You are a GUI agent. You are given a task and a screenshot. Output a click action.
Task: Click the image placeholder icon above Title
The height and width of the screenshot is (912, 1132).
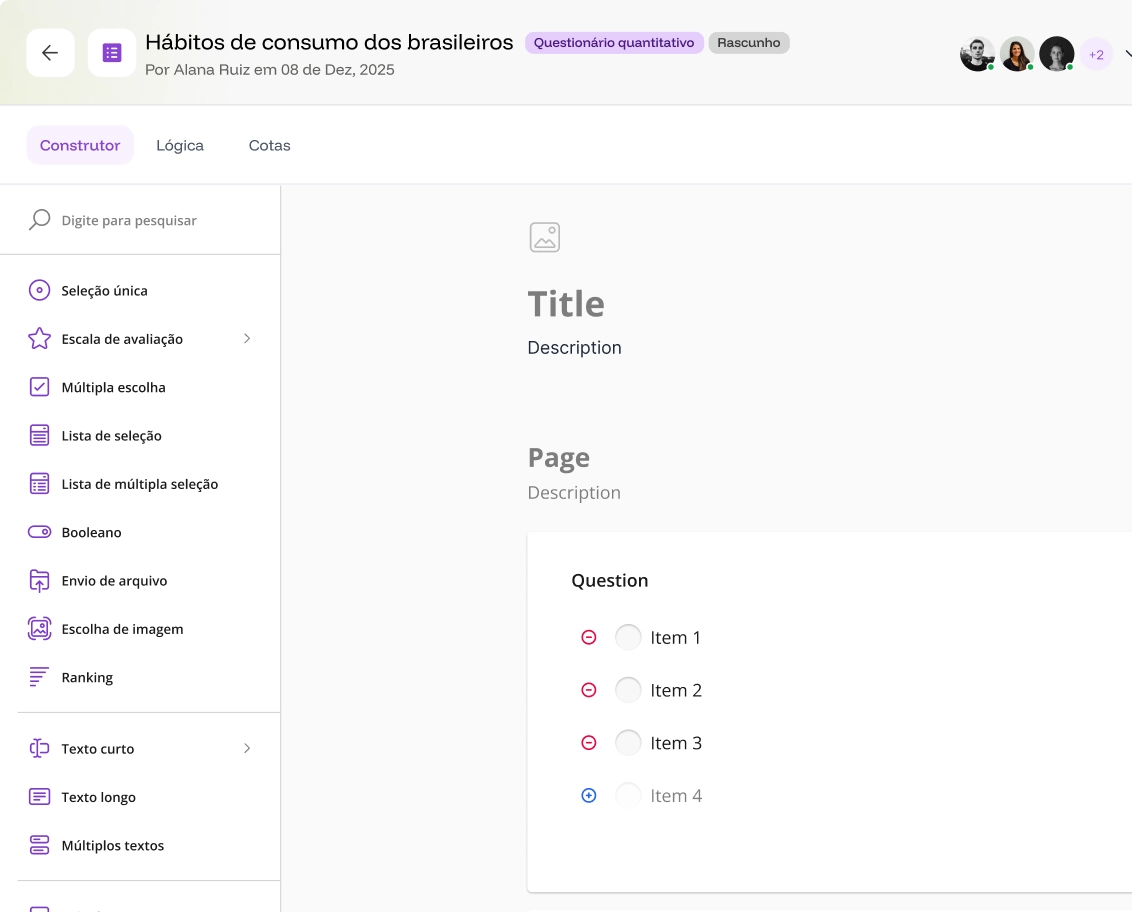(544, 237)
